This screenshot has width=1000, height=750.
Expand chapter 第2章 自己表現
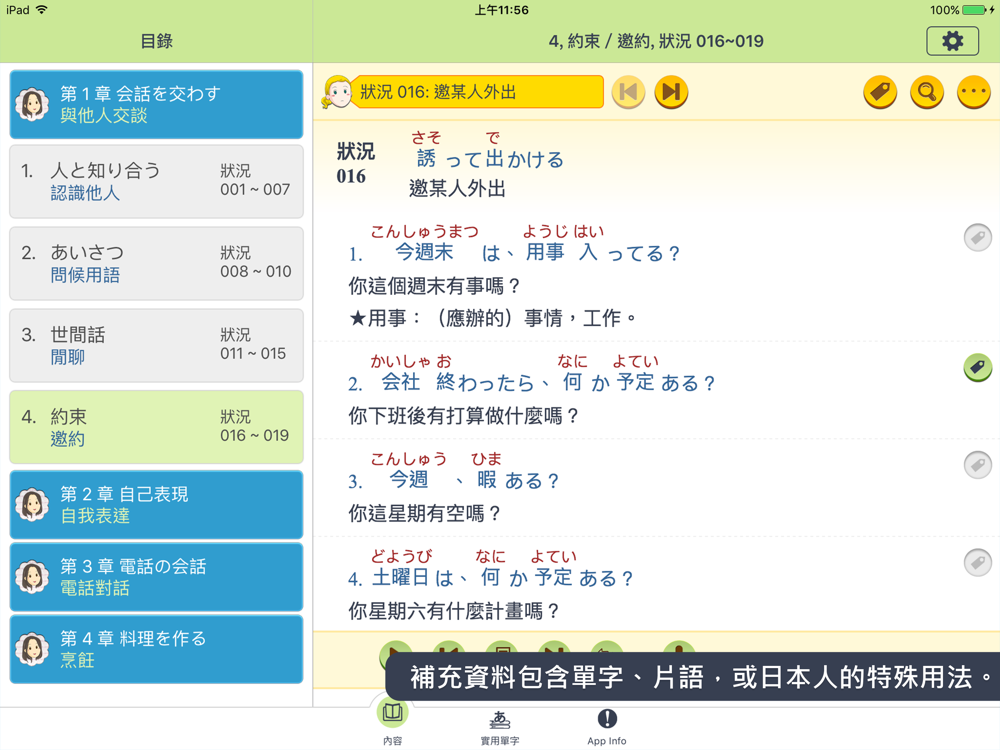pyautogui.click(x=156, y=504)
